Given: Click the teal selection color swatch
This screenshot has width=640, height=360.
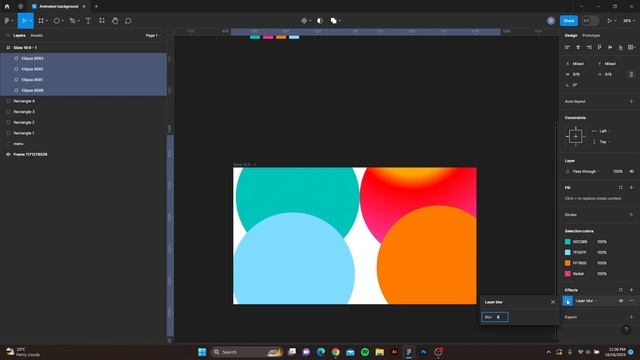Looking at the screenshot, I should (567, 242).
